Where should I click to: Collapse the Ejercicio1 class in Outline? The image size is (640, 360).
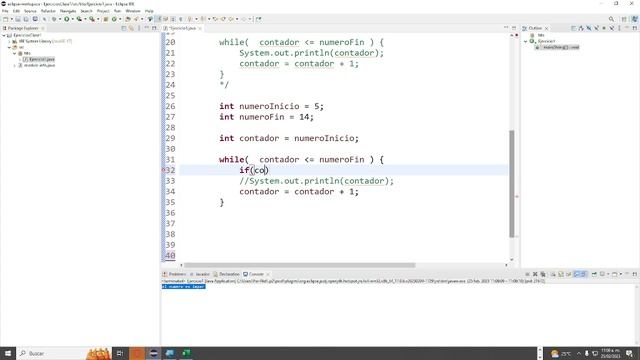pyautogui.click(x=526, y=41)
